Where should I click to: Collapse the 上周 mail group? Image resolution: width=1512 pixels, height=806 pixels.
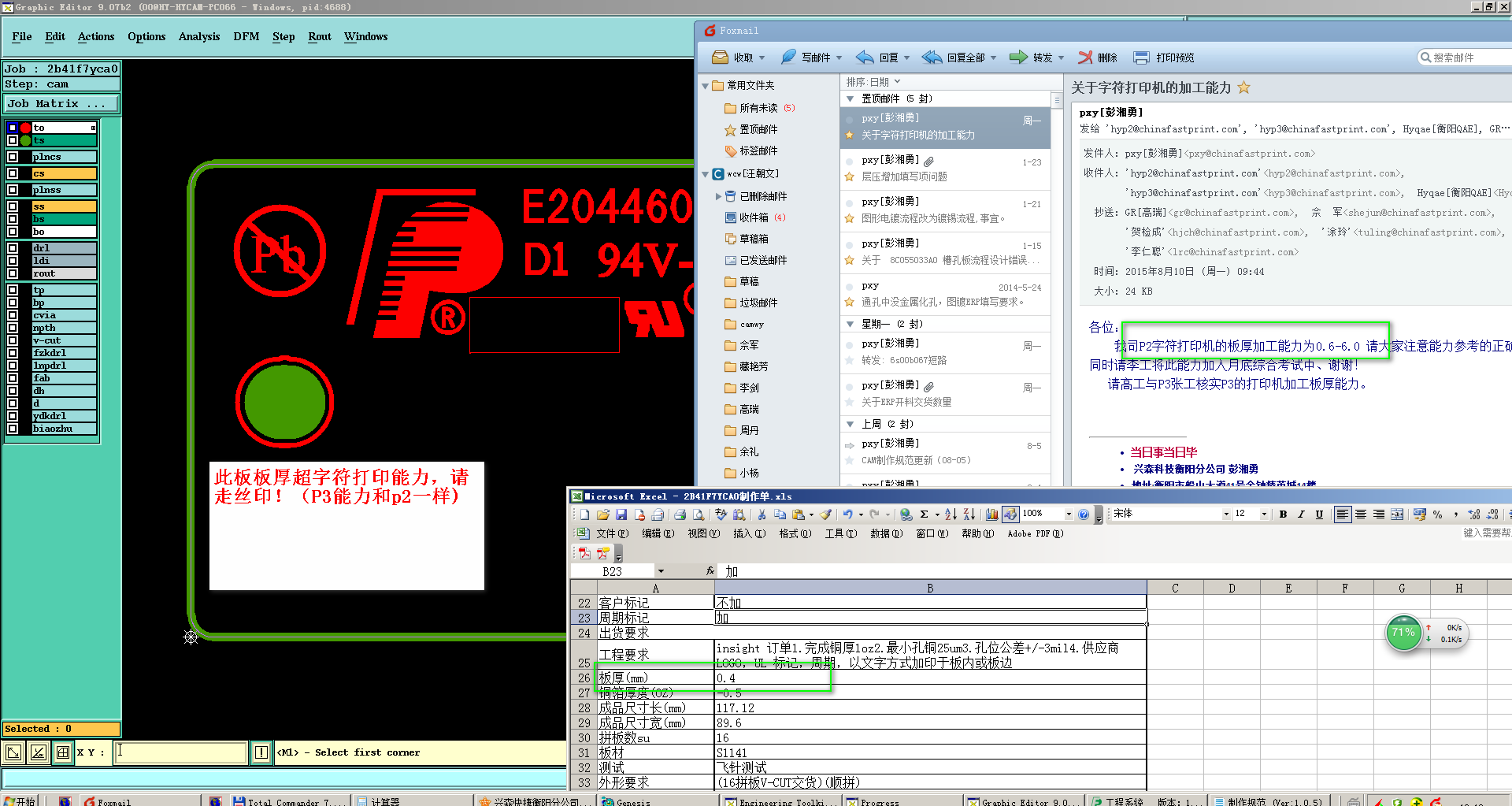pos(850,425)
